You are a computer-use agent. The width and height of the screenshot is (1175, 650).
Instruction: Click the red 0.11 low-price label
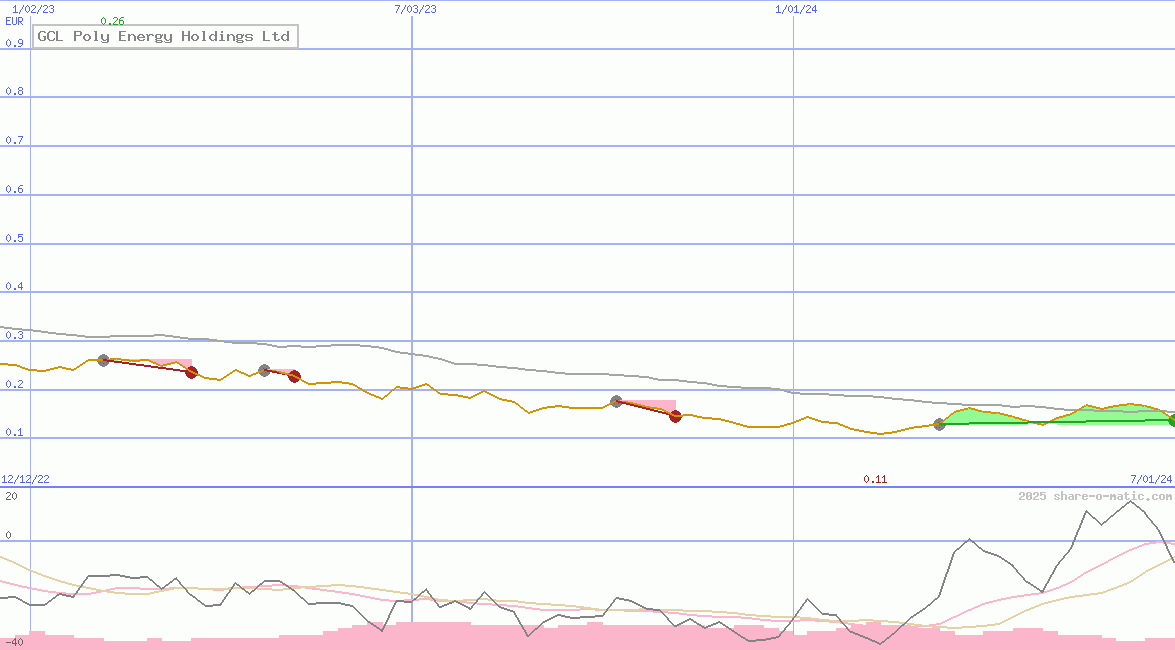pyautogui.click(x=875, y=479)
